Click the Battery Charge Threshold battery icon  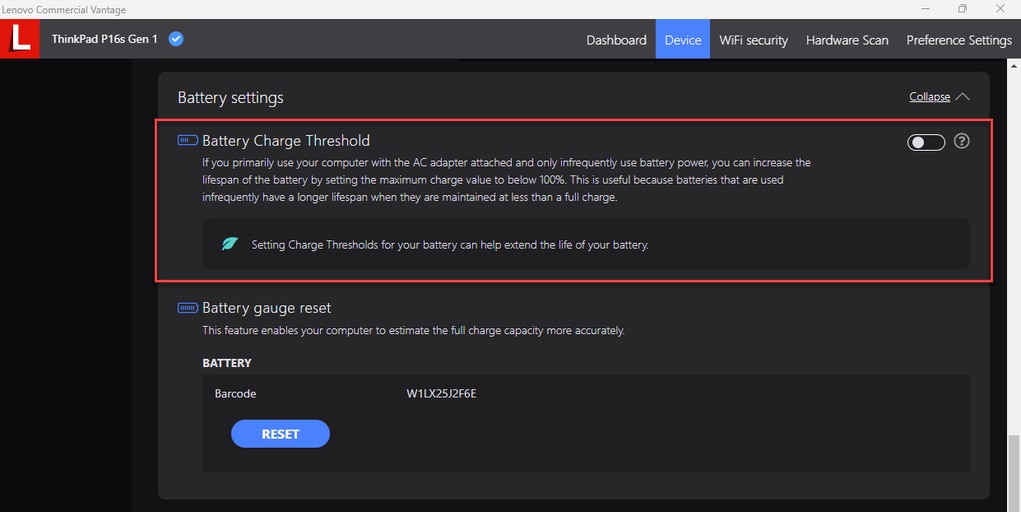[x=188, y=140]
